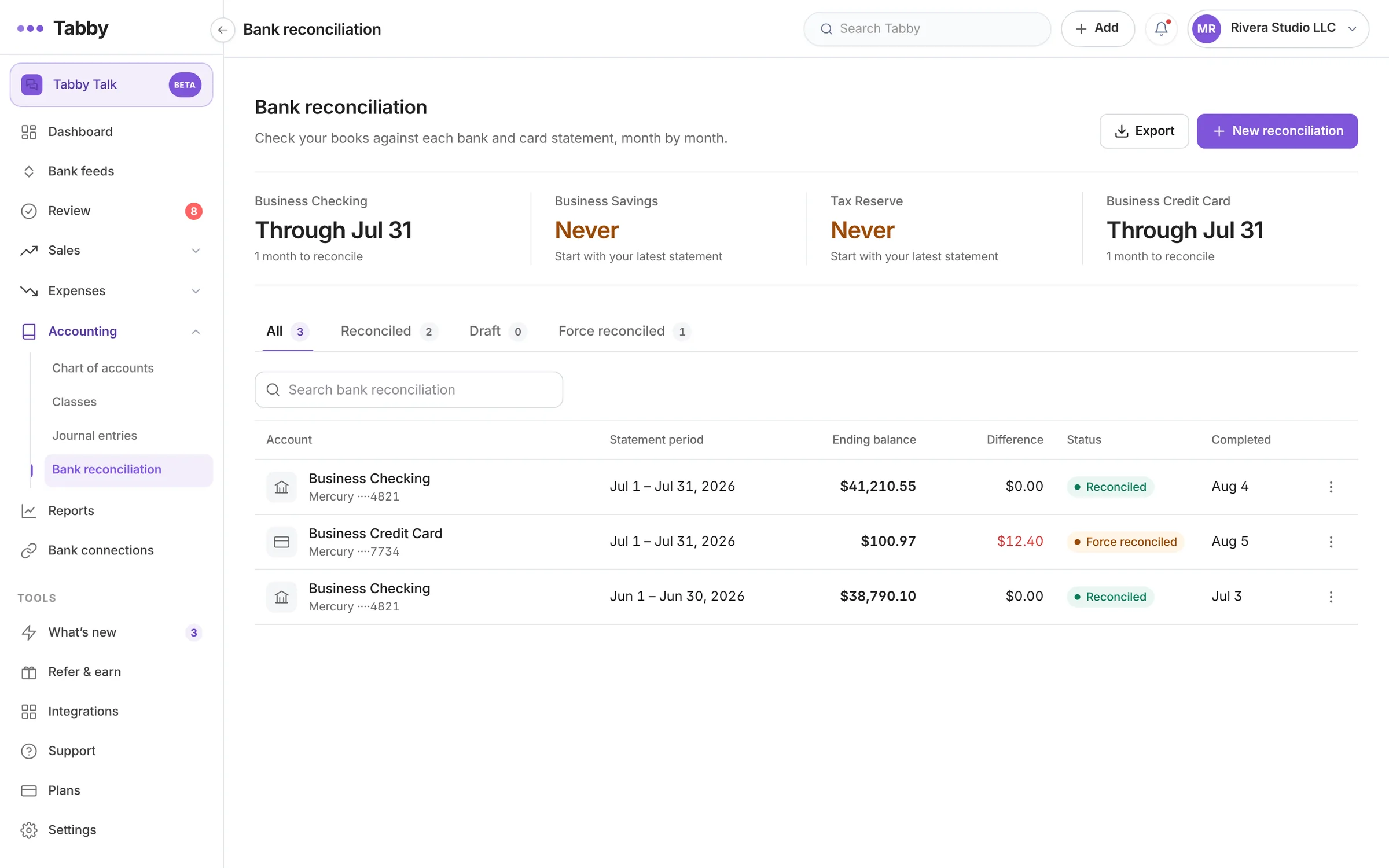
Task: Click Mercury ····7734 account text
Action: coord(354,552)
